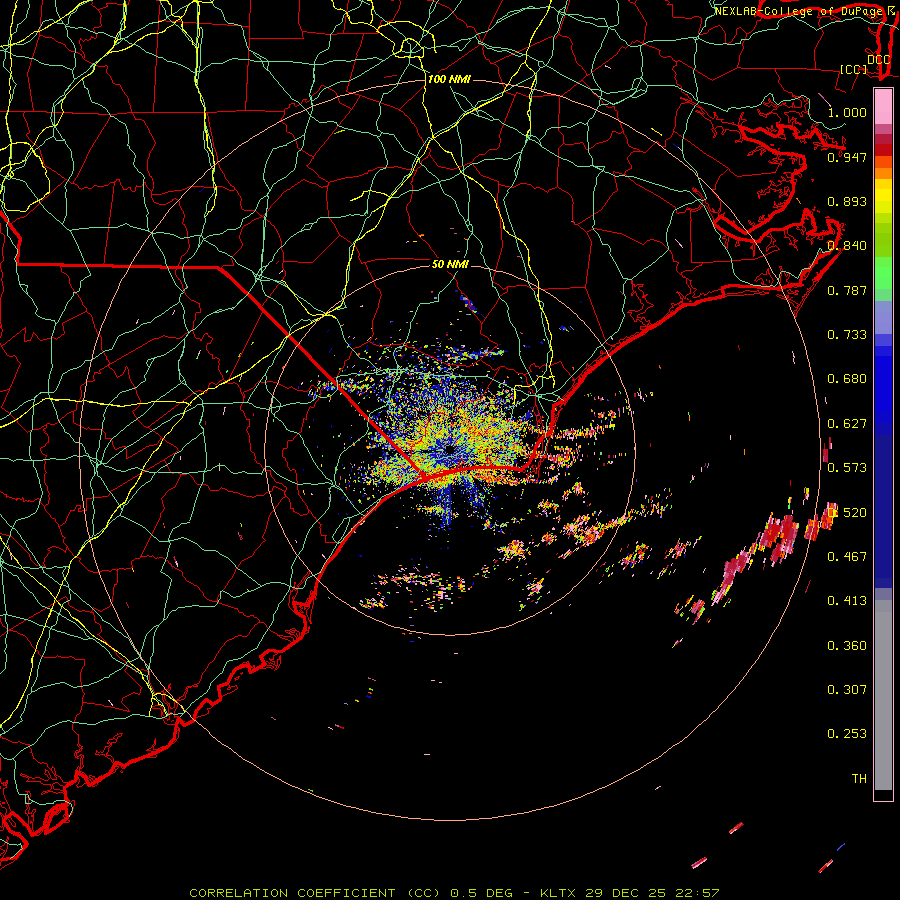Viewport: 900px width, 900px height.
Task: Select the 0.413 scale value
Action: [x=847, y=600]
